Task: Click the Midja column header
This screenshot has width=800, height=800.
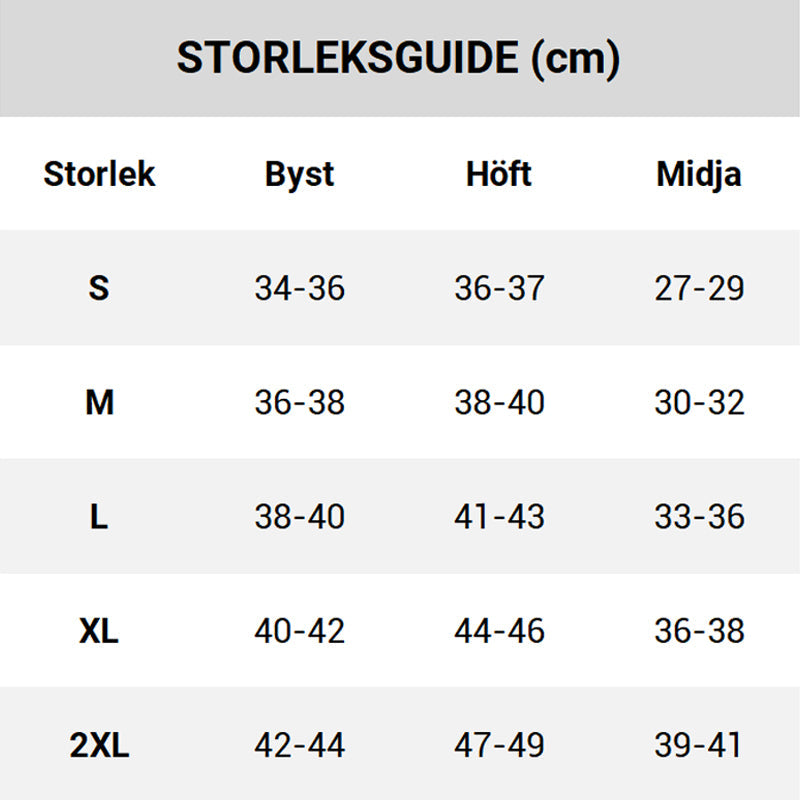Action: click(x=699, y=174)
